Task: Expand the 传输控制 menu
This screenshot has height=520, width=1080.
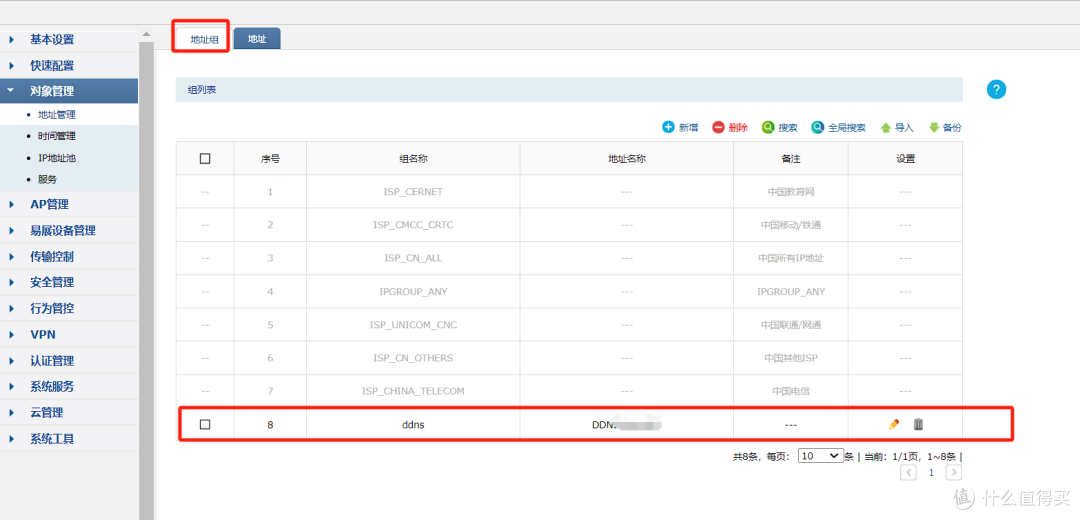Action: click(x=69, y=256)
